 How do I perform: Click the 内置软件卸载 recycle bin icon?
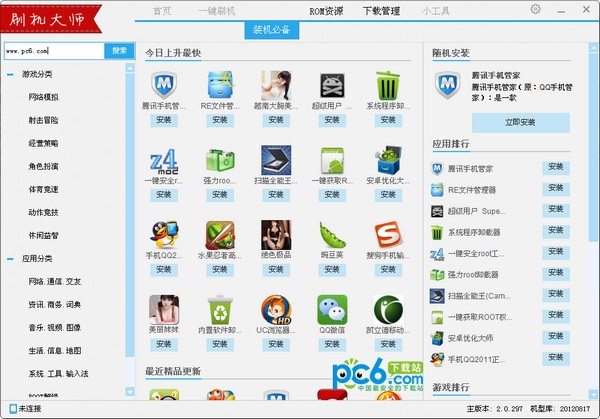pyautogui.click(x=220, y=310)
